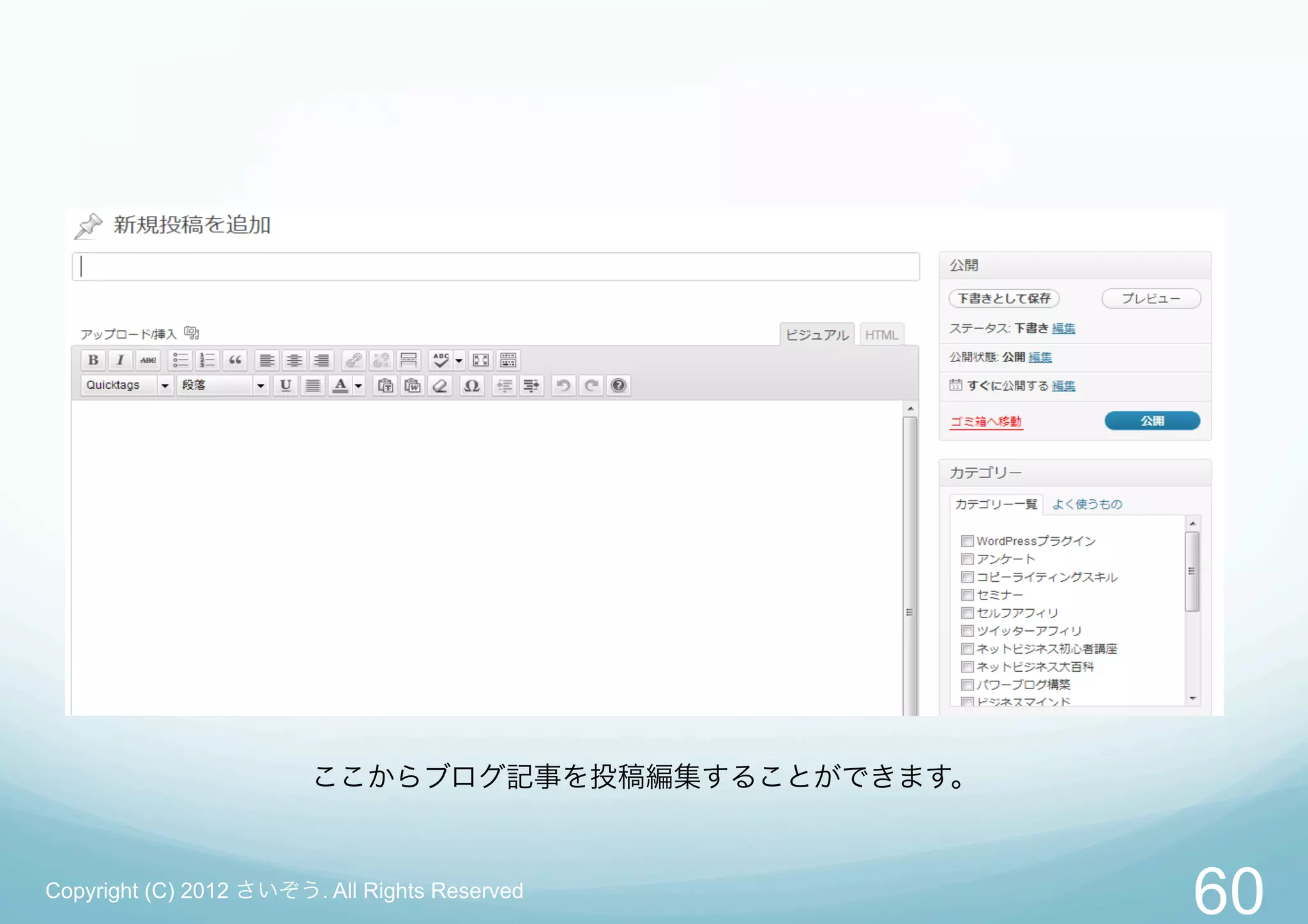Align text center

(x=294, y=360)
